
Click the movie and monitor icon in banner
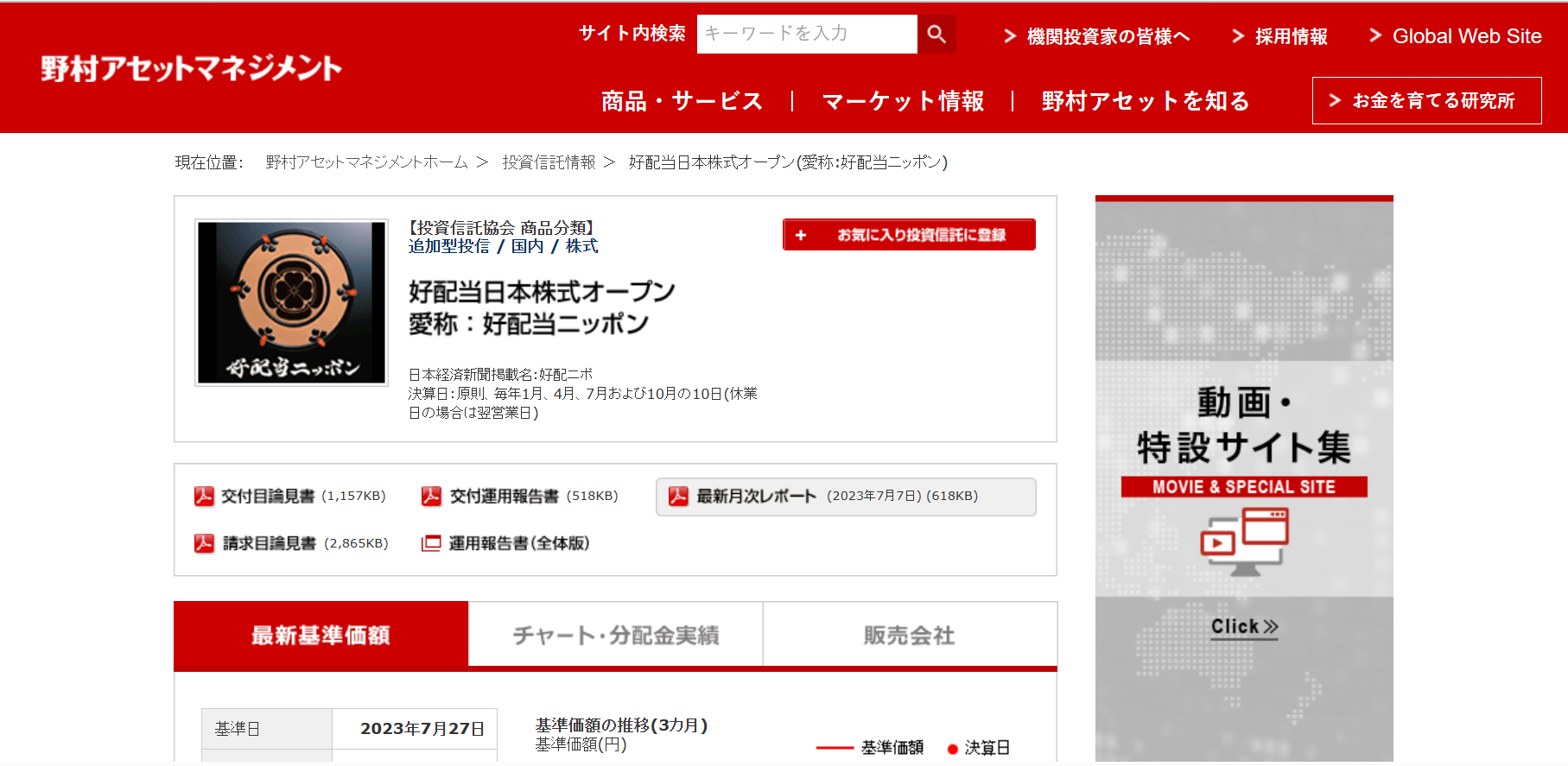(1244, 541)
